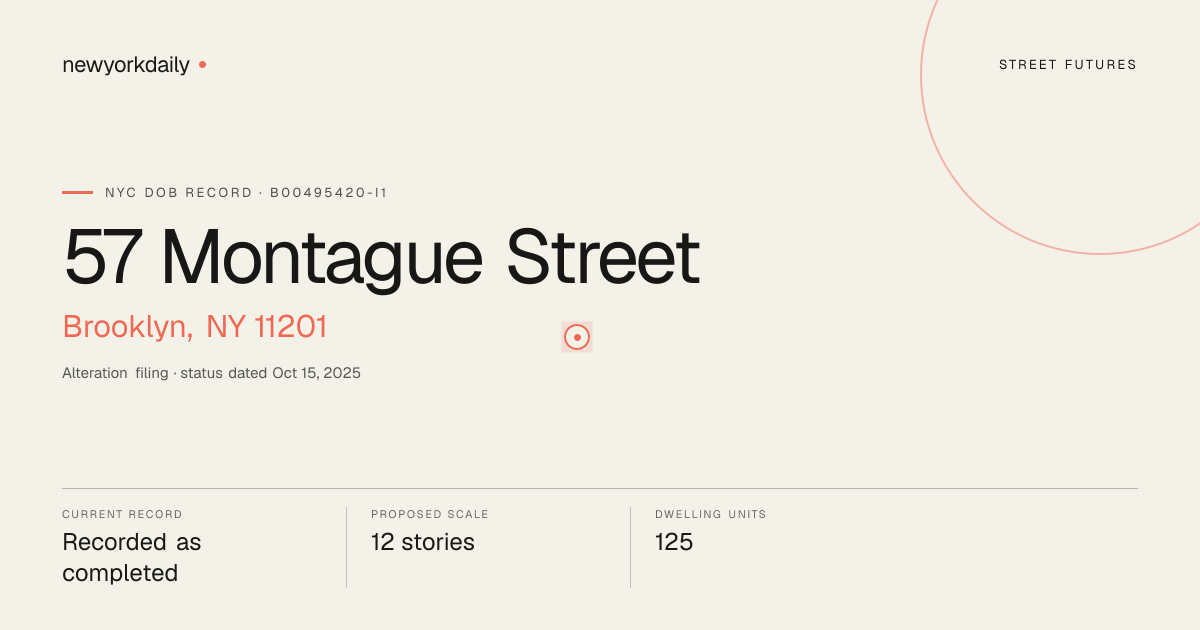Click the Brooklyn, NY 11201 address line
Viewport: 1200px width, 630px height.
tap(195, 327)
